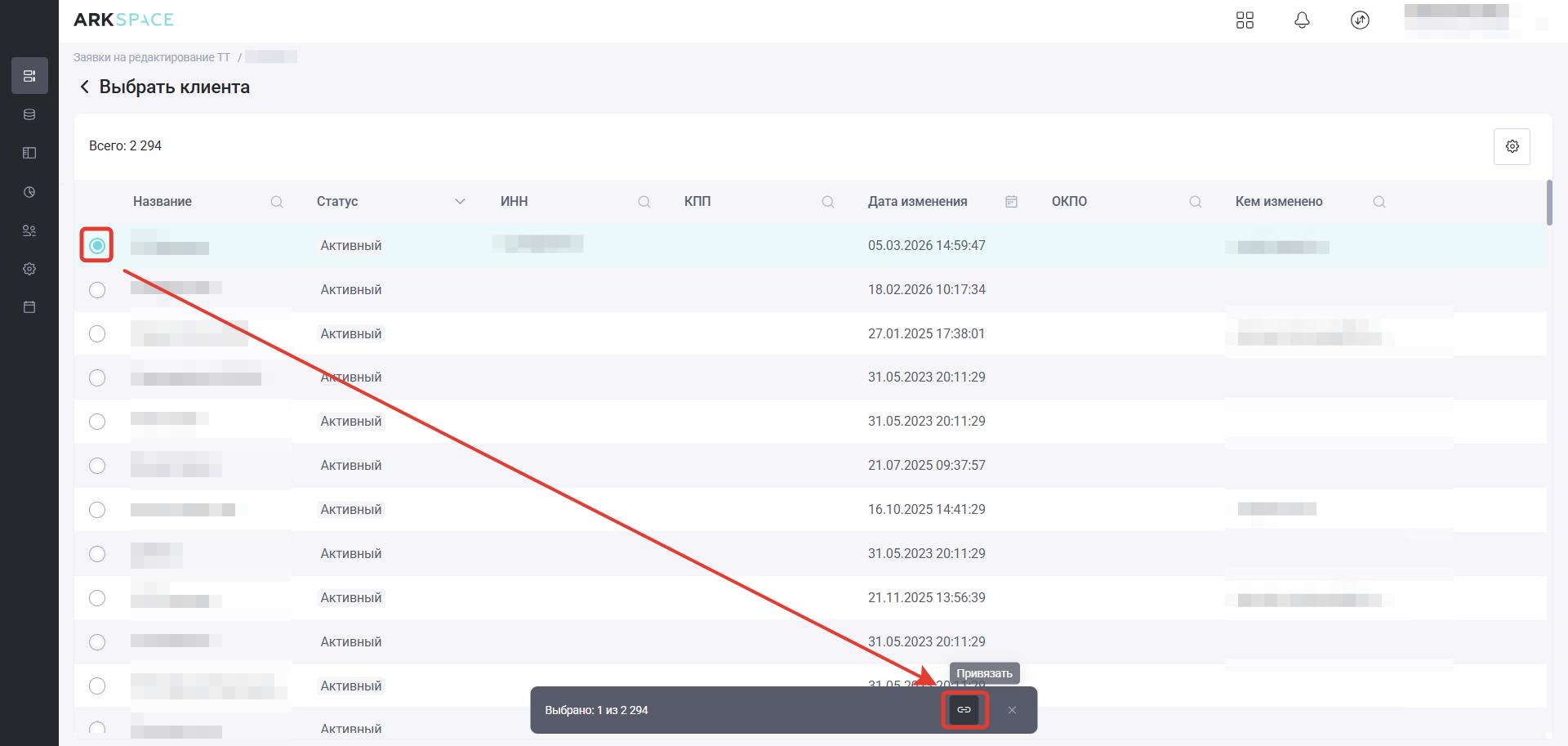Open calendar item in left sidebar

29,307
